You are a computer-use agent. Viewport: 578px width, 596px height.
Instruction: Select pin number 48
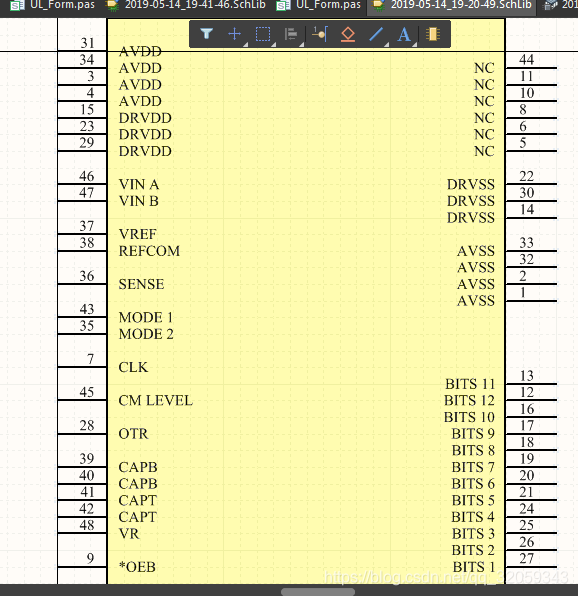[87, 525]
